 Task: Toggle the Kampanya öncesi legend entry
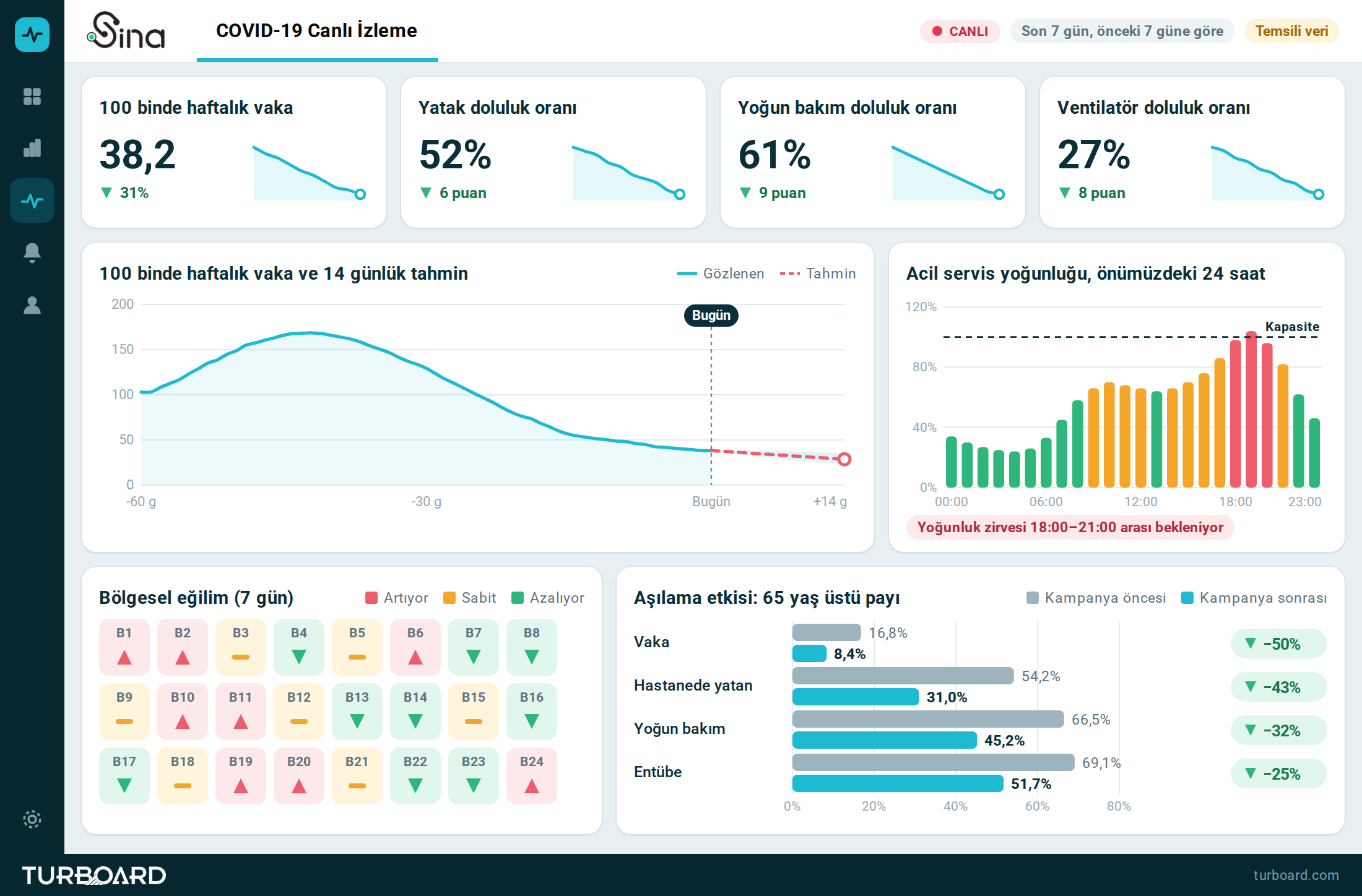(1096, 598)
